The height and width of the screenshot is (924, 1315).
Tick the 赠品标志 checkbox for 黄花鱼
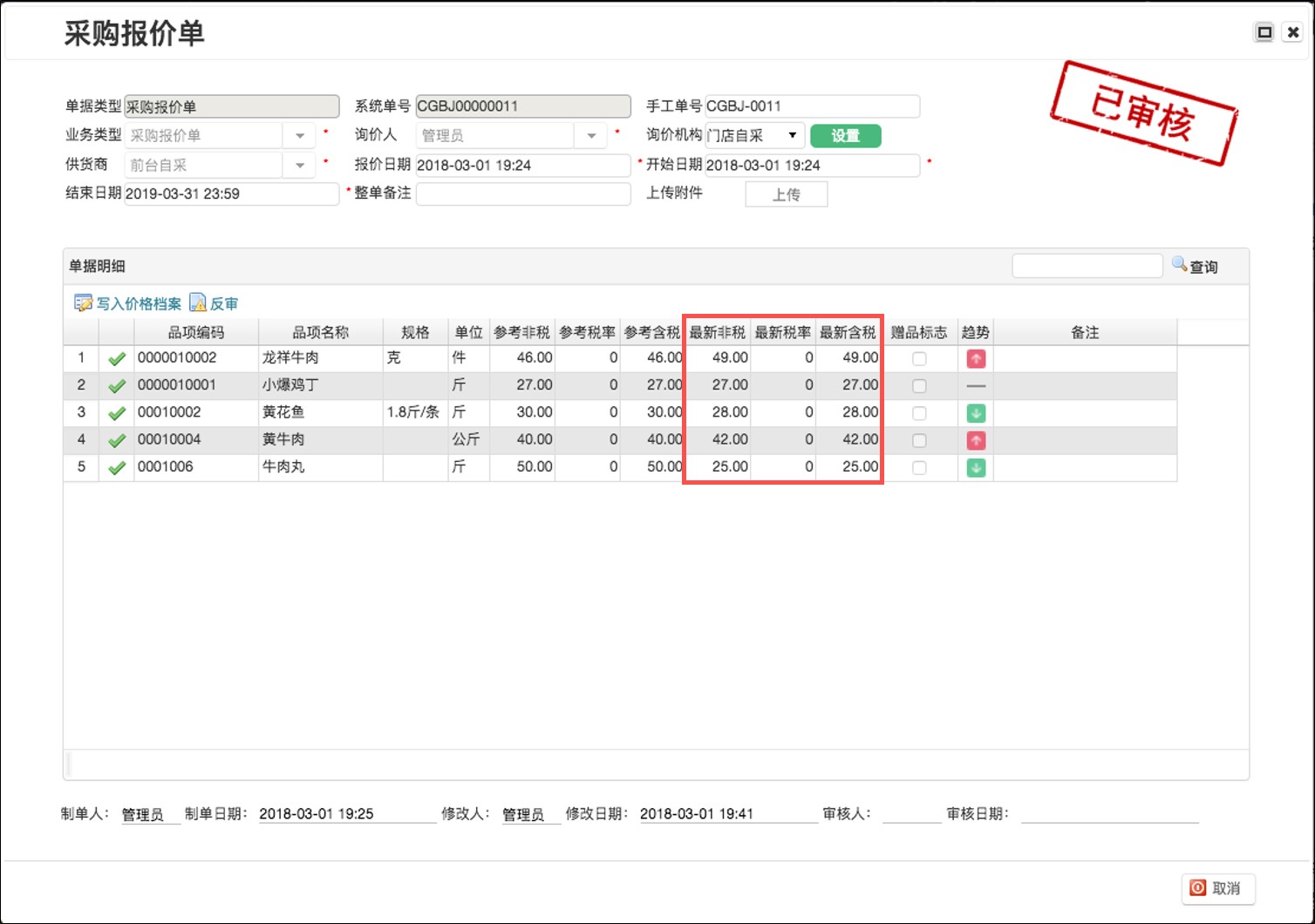tap(919, 413)
